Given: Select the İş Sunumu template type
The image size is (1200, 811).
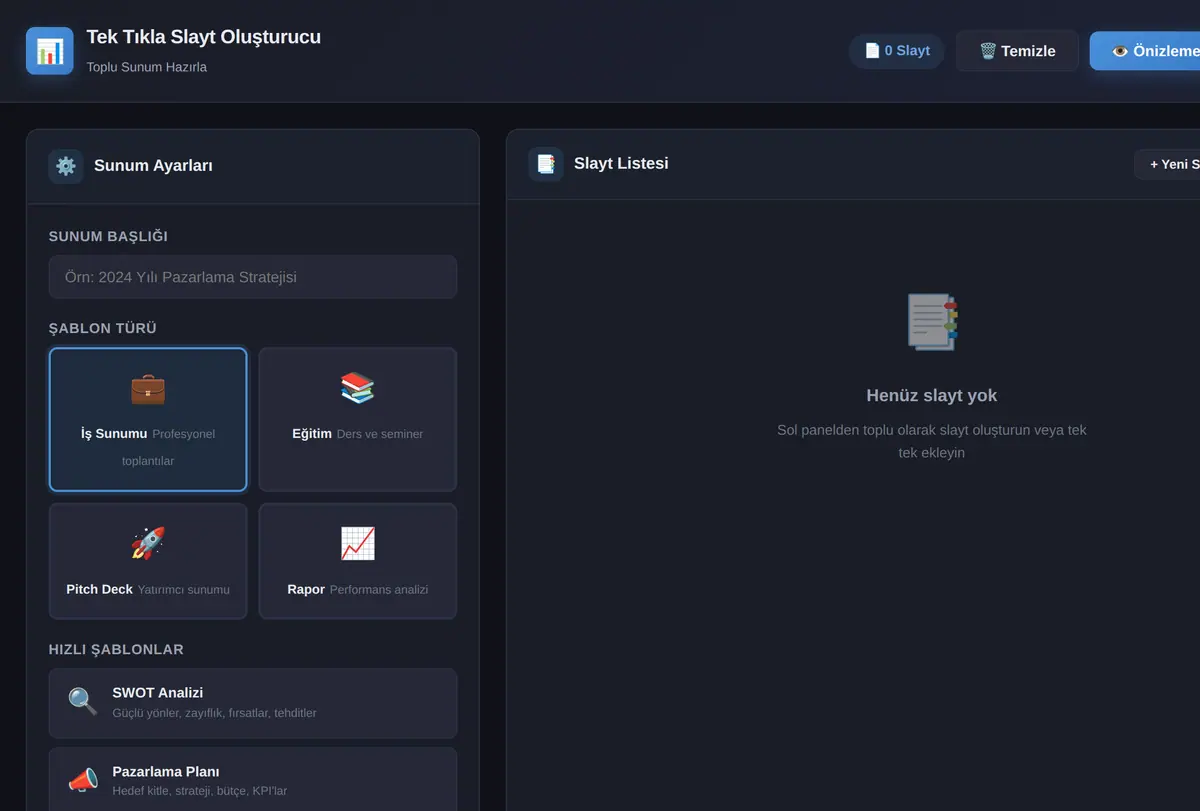Looking at the screenshot, I should click(x=148, y=420).
